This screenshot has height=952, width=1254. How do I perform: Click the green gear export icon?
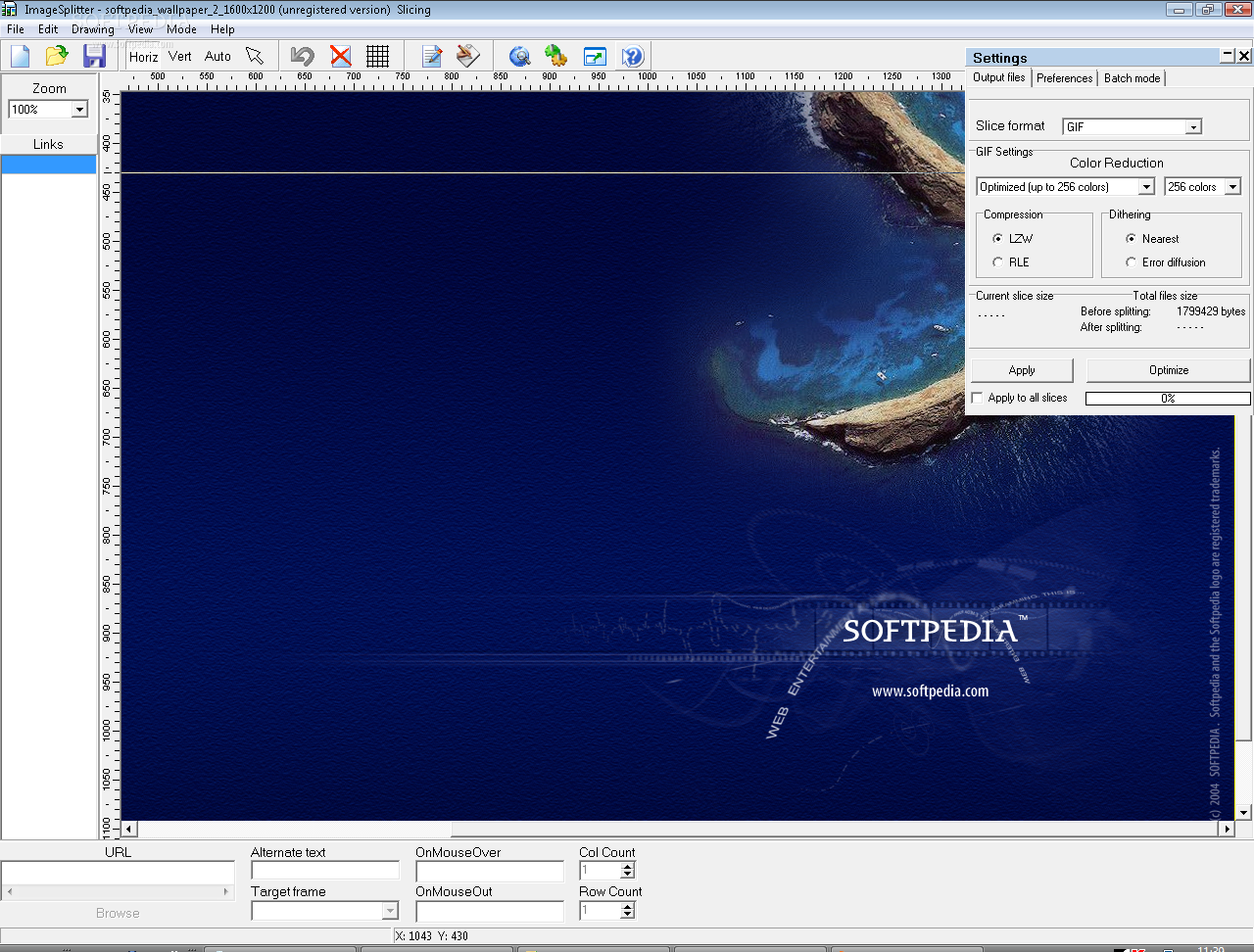point(556,56)
